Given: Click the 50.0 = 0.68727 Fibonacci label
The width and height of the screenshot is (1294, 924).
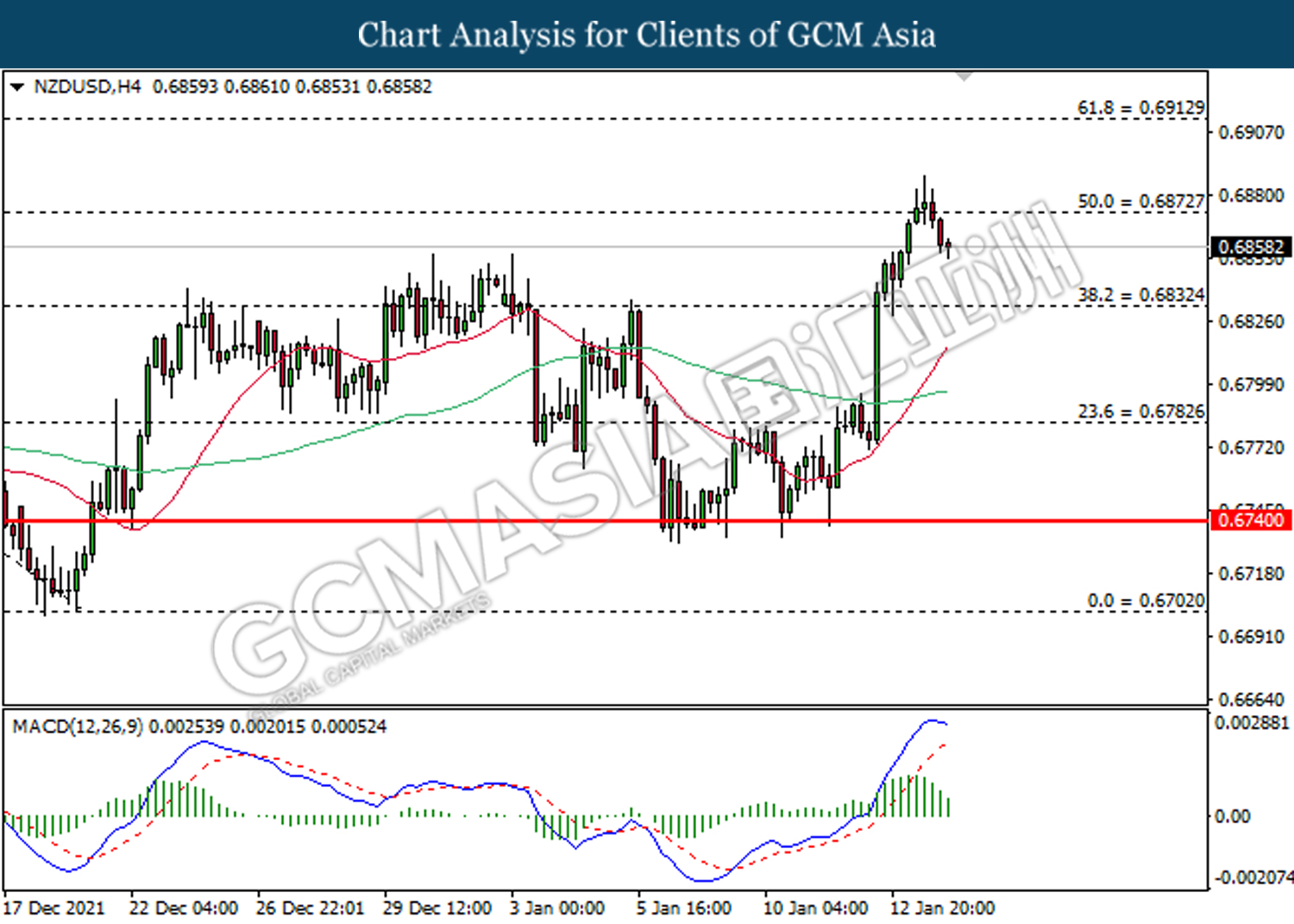Looking at the screenshot, I should tap(1140, 201).
